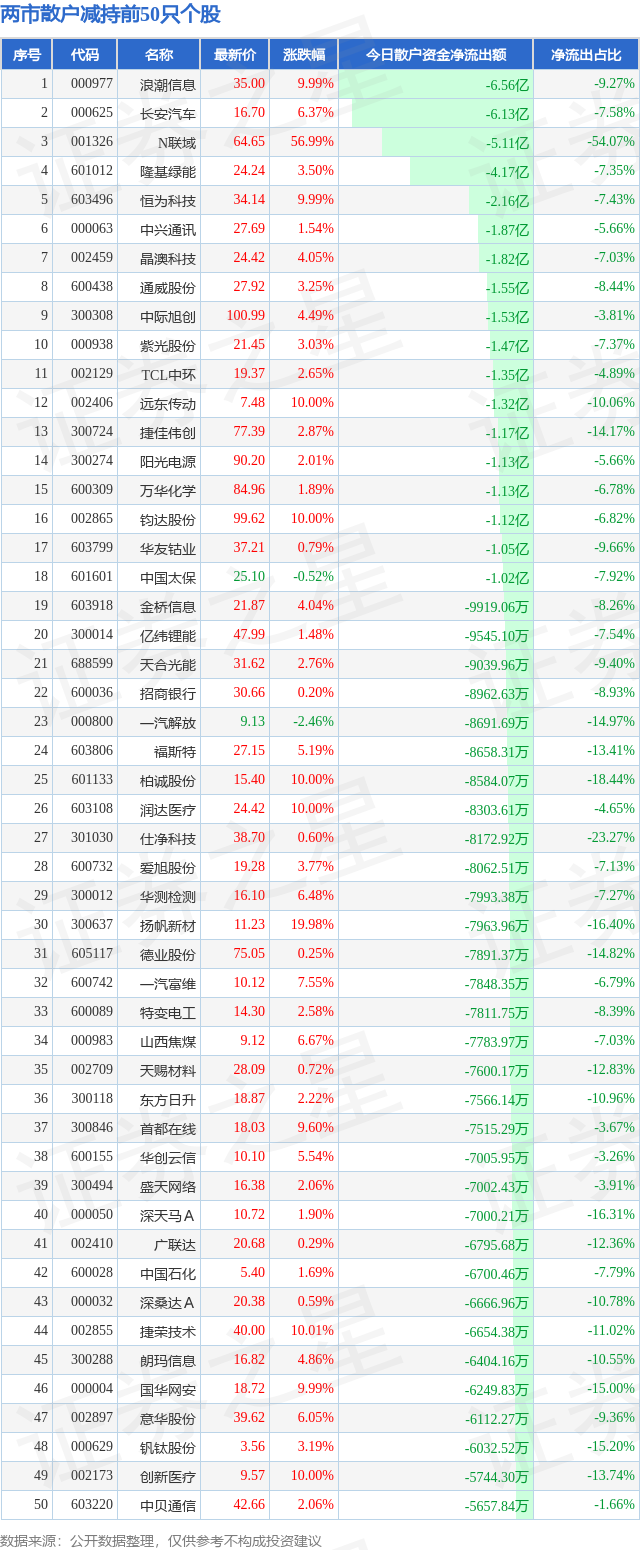This screenshot has width=640, height=1550.
Task: Click the -2.46% change for 一汽解放
Action: pyautogui.click(x=315, y=722)
